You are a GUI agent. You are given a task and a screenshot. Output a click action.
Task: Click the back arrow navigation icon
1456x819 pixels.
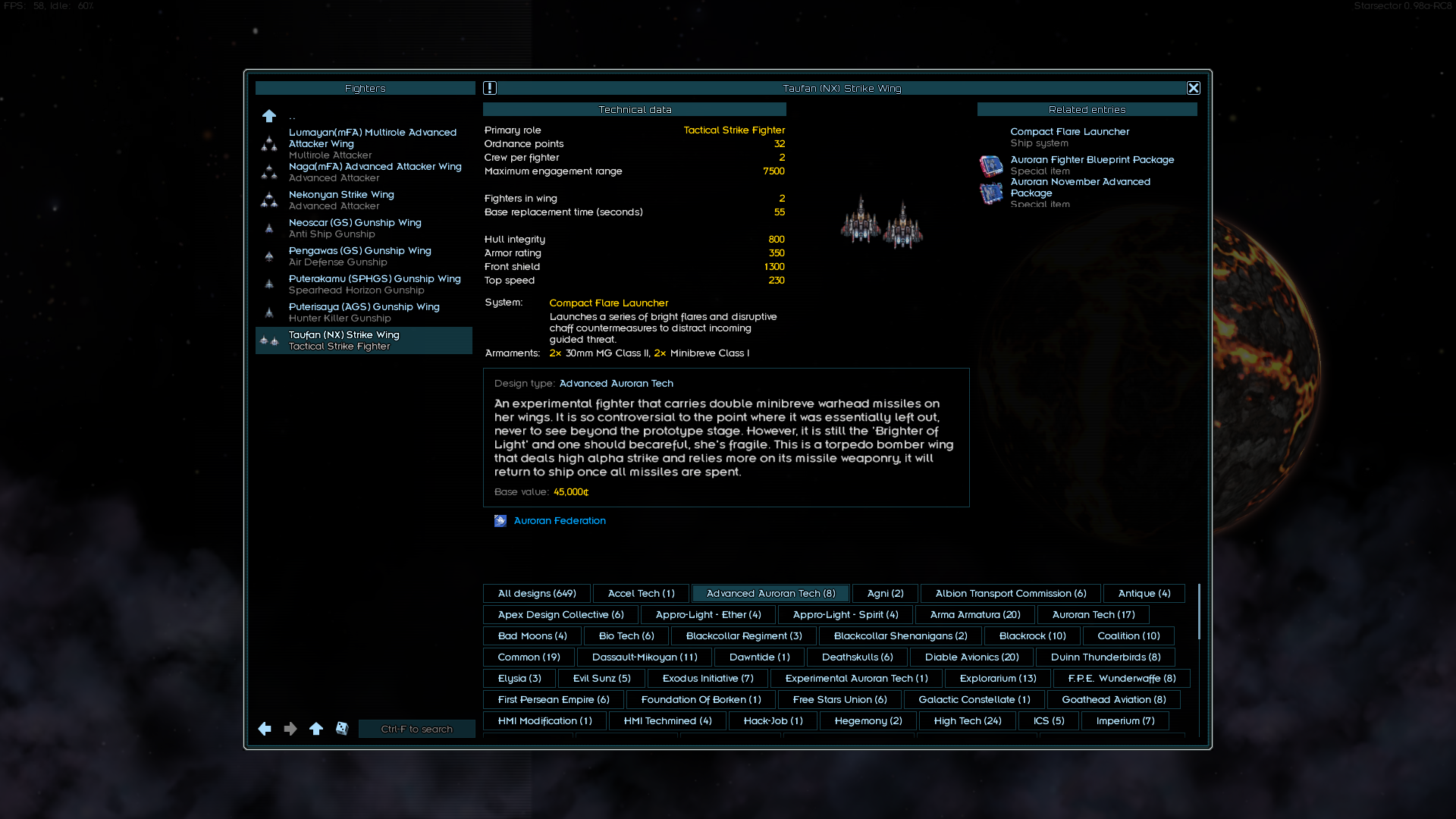coord(265,729)
